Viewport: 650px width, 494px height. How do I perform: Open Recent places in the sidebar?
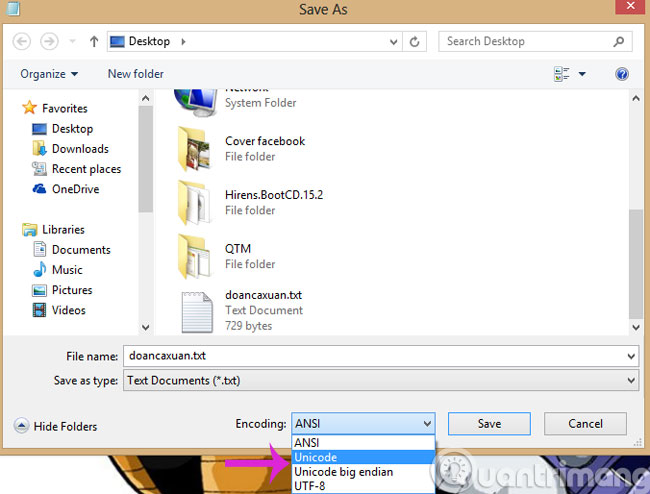click(86, 169)
